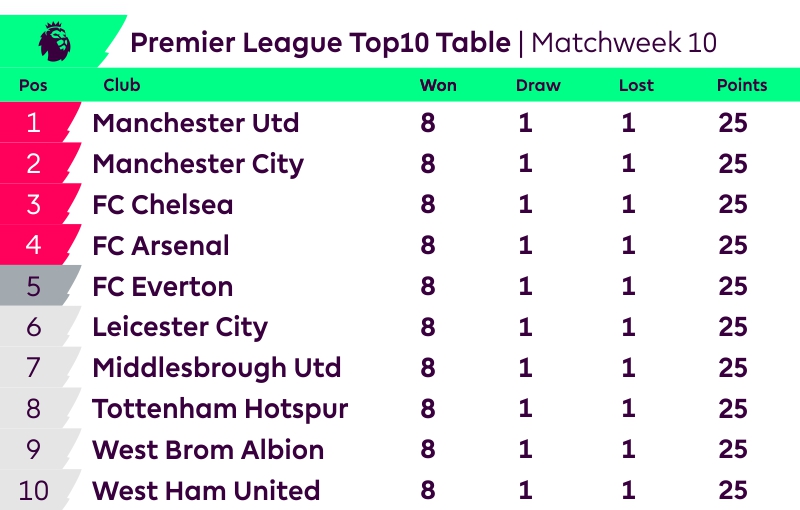Open the FC Chelsea club entry
Image resolution: width=800 pixels, height=510 pixels.
162,205
